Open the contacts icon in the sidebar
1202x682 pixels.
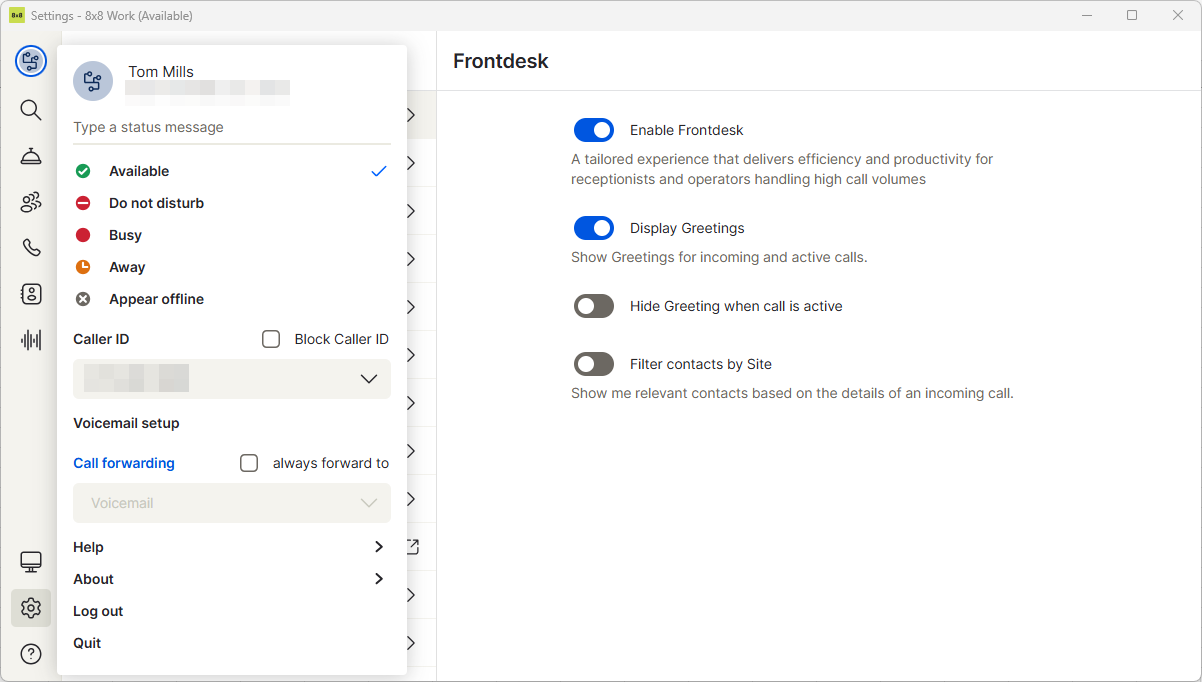pos(31,202)
